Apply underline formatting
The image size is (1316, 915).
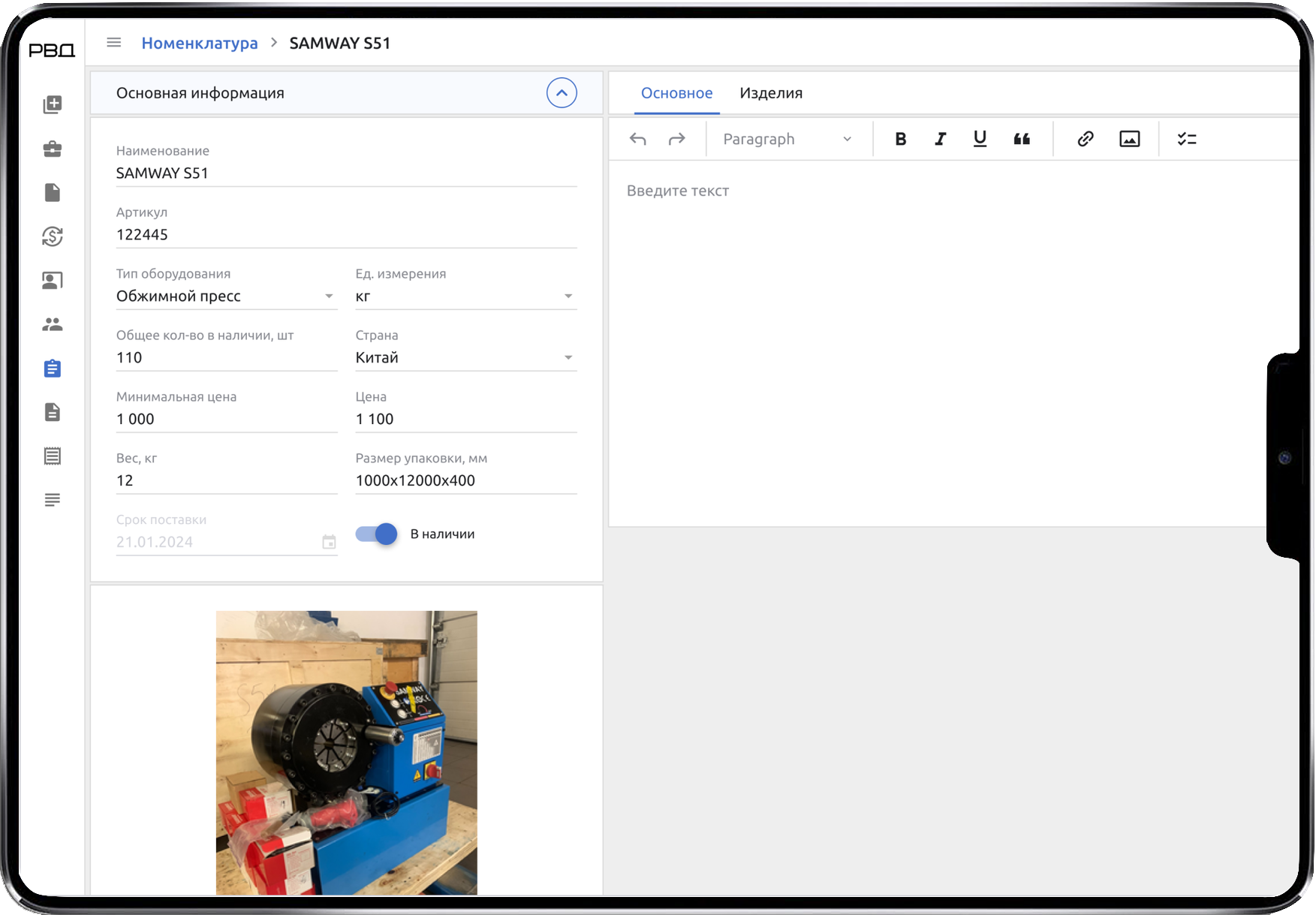[x=980, y=139]
